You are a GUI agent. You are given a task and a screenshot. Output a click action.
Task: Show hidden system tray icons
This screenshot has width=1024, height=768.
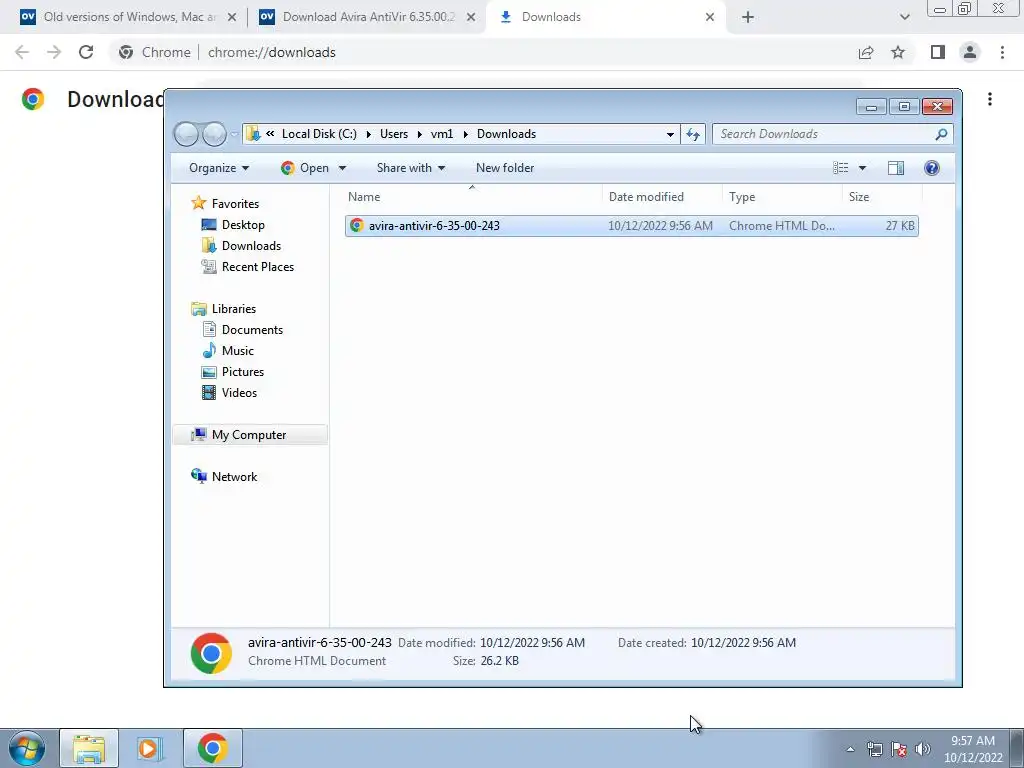[x=850, y=749]
